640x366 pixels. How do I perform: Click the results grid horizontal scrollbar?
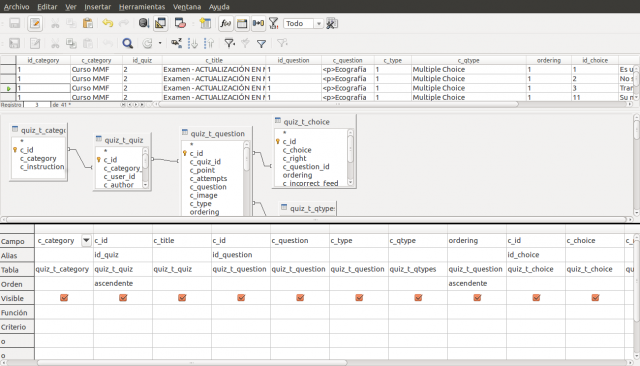pos(339,104)
